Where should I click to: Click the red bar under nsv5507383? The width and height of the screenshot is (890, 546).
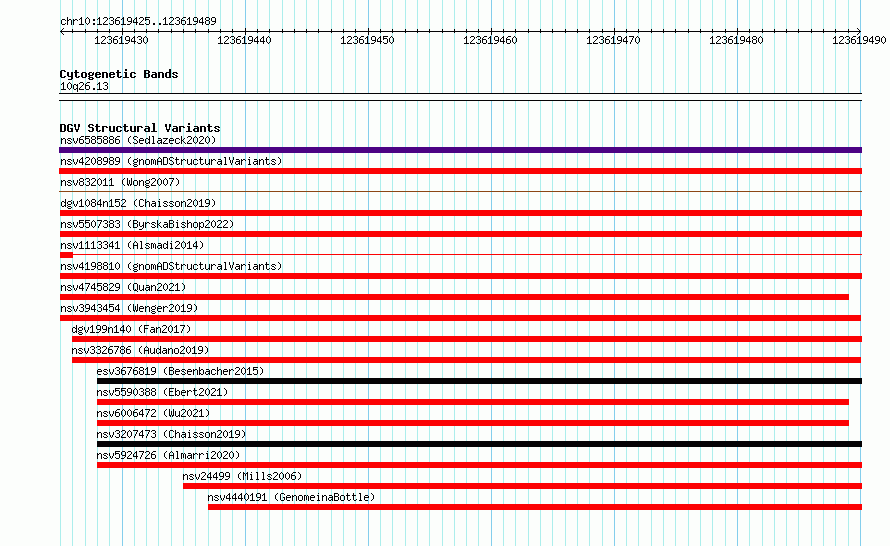pyautogui.click(x=460, y=234)
